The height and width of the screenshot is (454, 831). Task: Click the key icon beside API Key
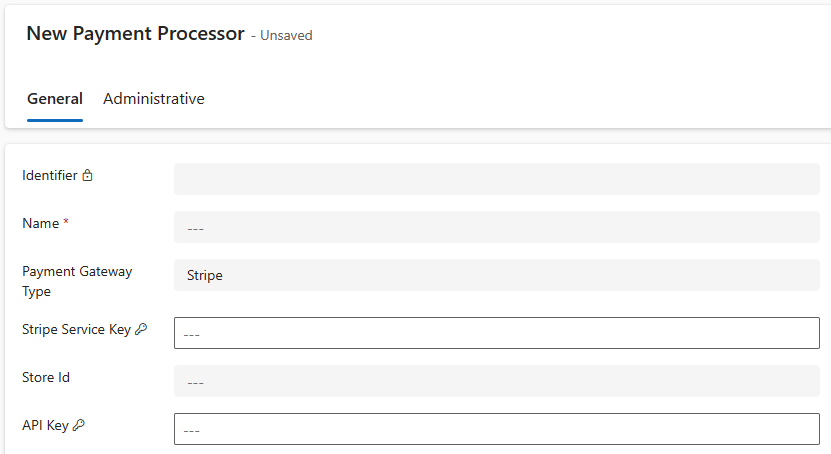pos(79,425)
